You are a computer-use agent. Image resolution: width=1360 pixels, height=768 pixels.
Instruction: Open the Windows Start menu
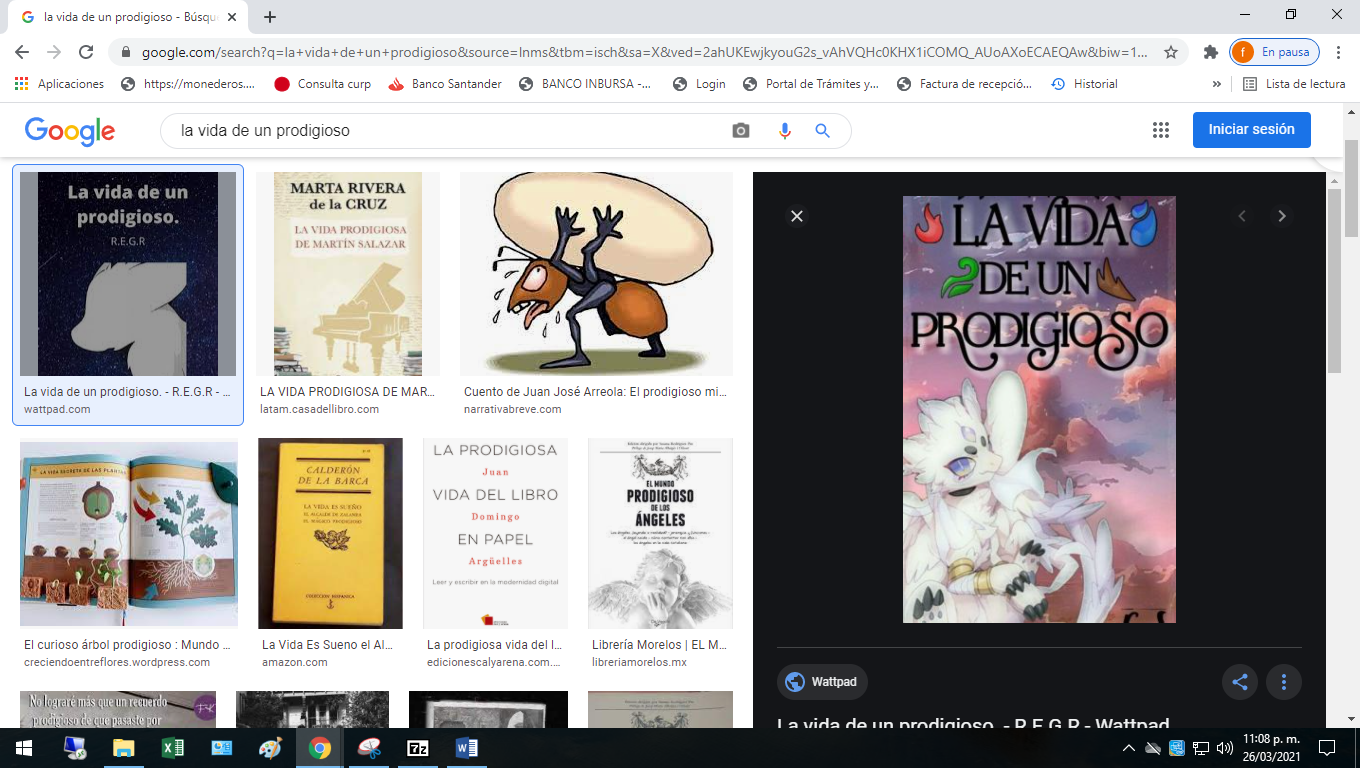pyautogui.click(x=24, y=747)
